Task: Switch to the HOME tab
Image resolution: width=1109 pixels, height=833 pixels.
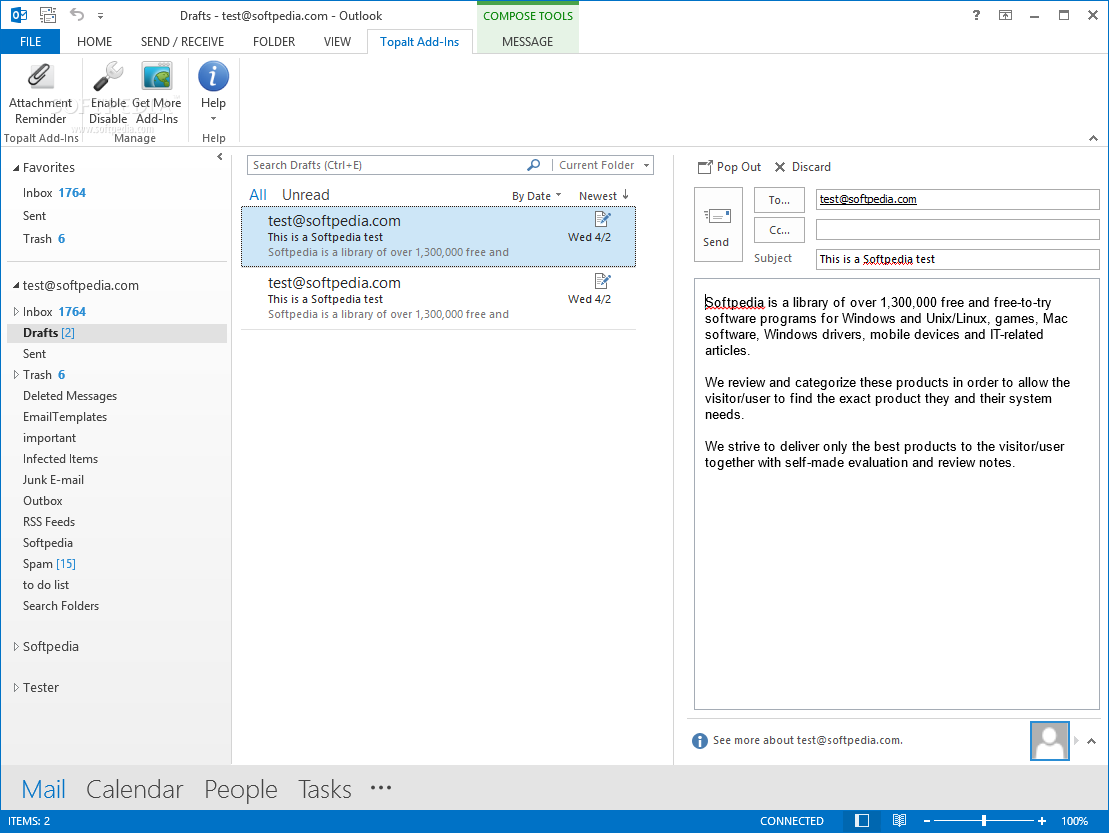Action: click(x=94, y=42)
